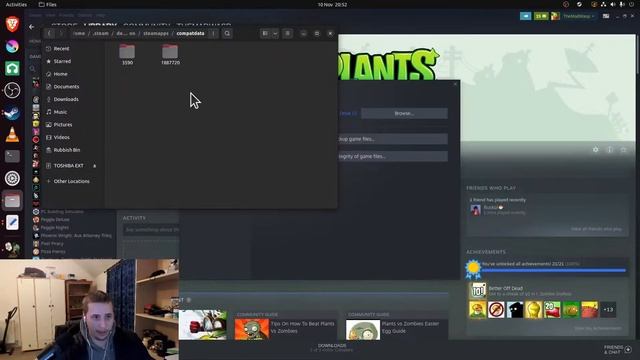Open the crossed-out circle achievement icon
The image size is (640, 360).
(496, 309)
